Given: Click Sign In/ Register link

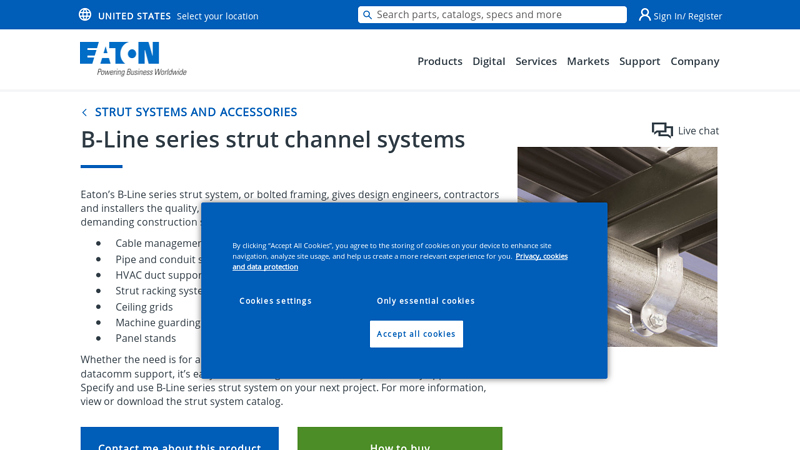Looking at the screenshot, I should tap(687, 16).
